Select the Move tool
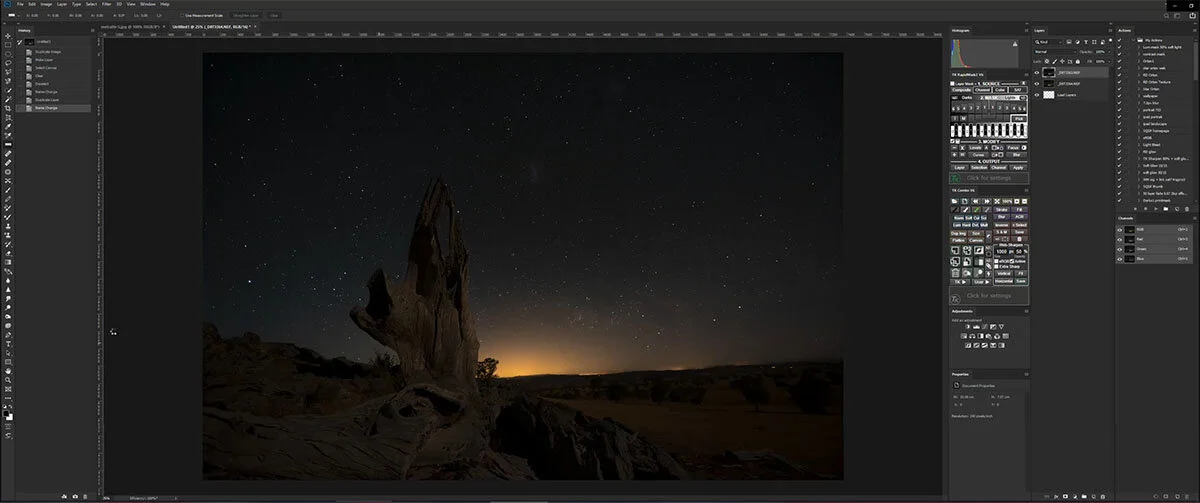1200x503 pixels. (x=8, y=36)
